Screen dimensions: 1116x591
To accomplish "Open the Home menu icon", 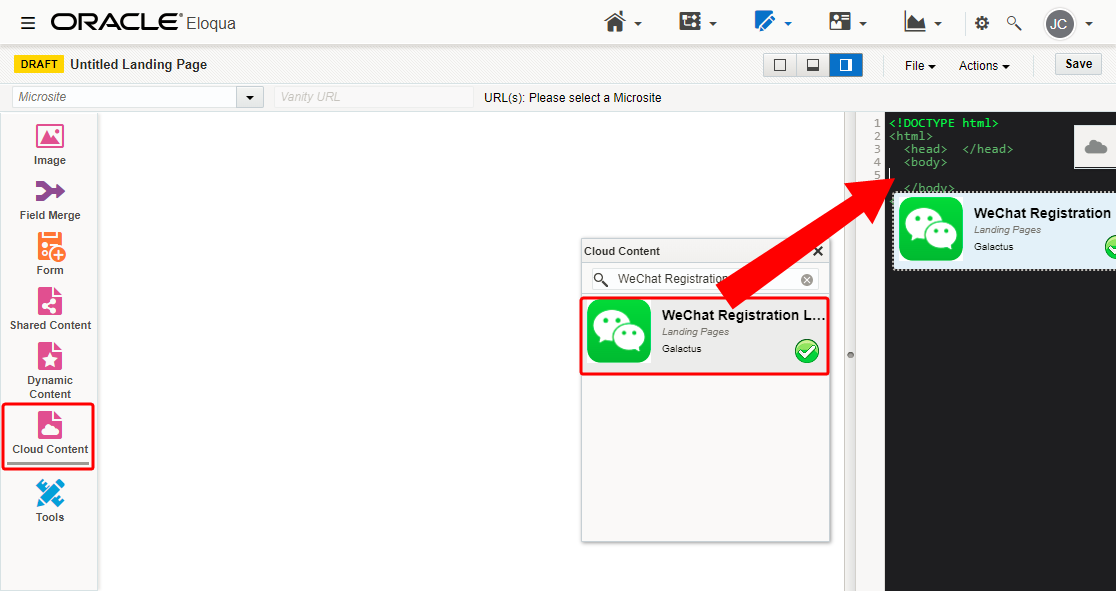I will [x=615, y=23].
